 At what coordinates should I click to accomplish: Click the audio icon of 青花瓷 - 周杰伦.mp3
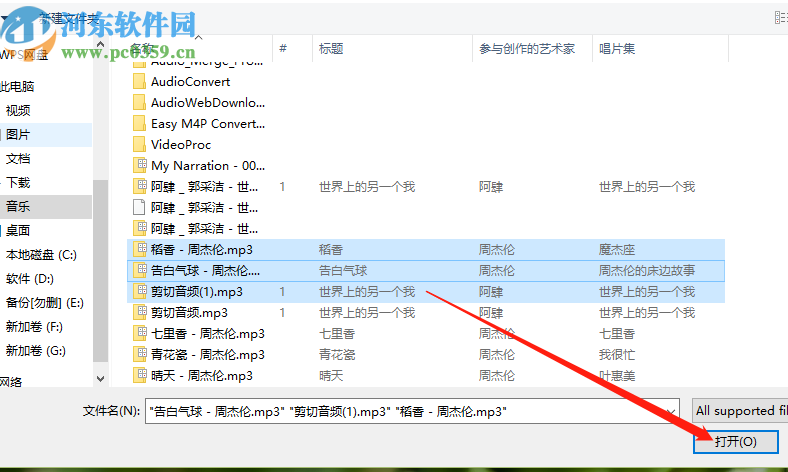139,354
